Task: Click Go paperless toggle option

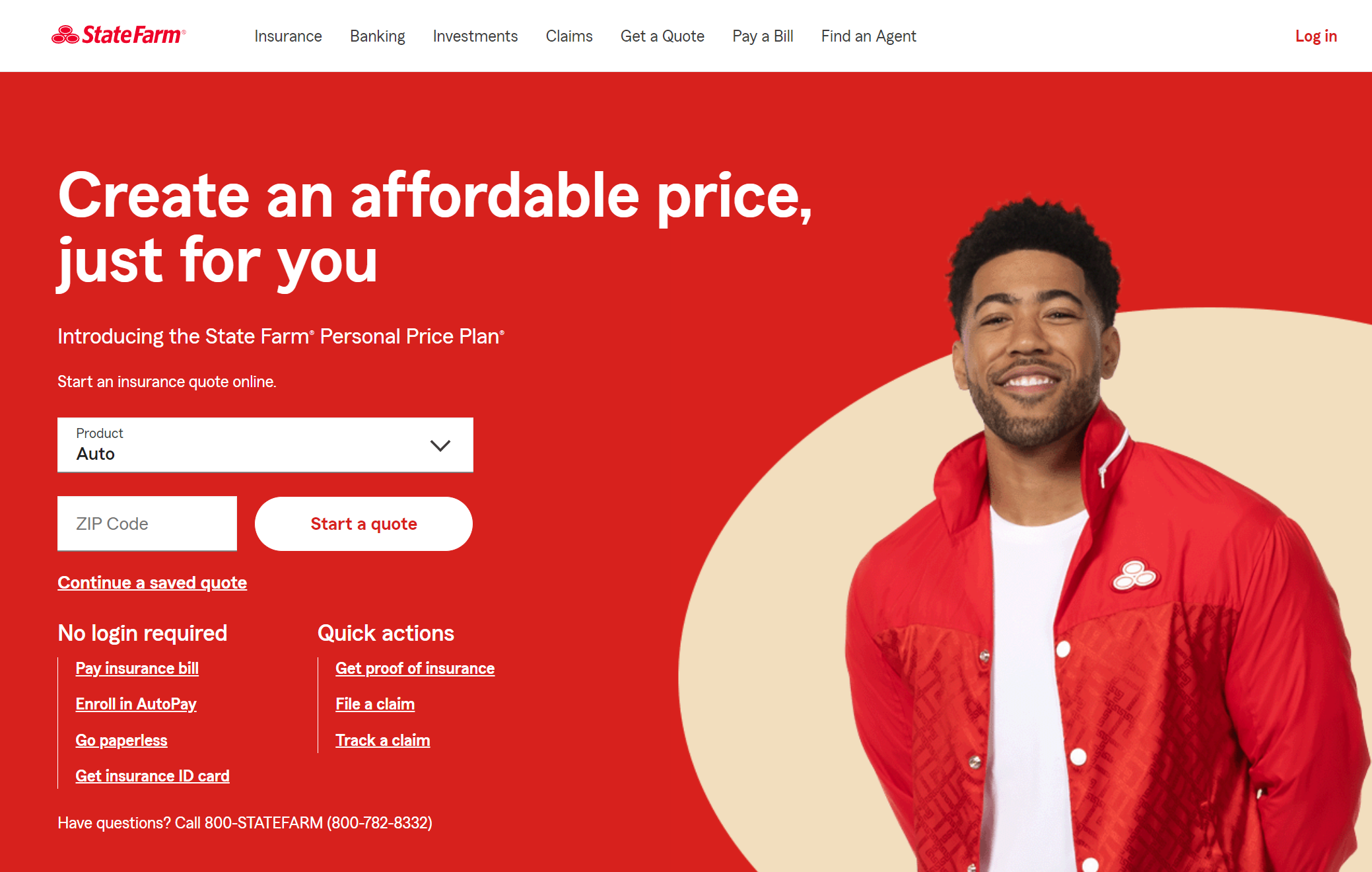Action: (x=122, y=740)
